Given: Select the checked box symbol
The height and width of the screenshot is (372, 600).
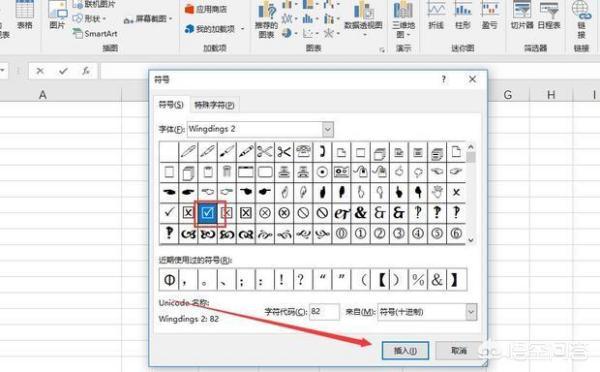Looking at the screenshot, I should [207, 213].
